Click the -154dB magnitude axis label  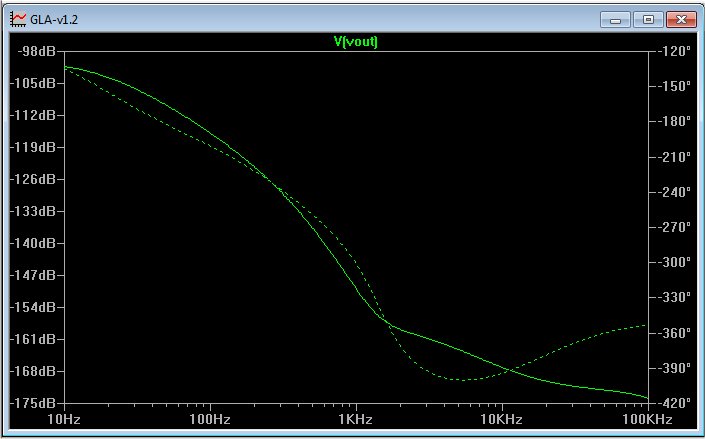click(33, 307)
